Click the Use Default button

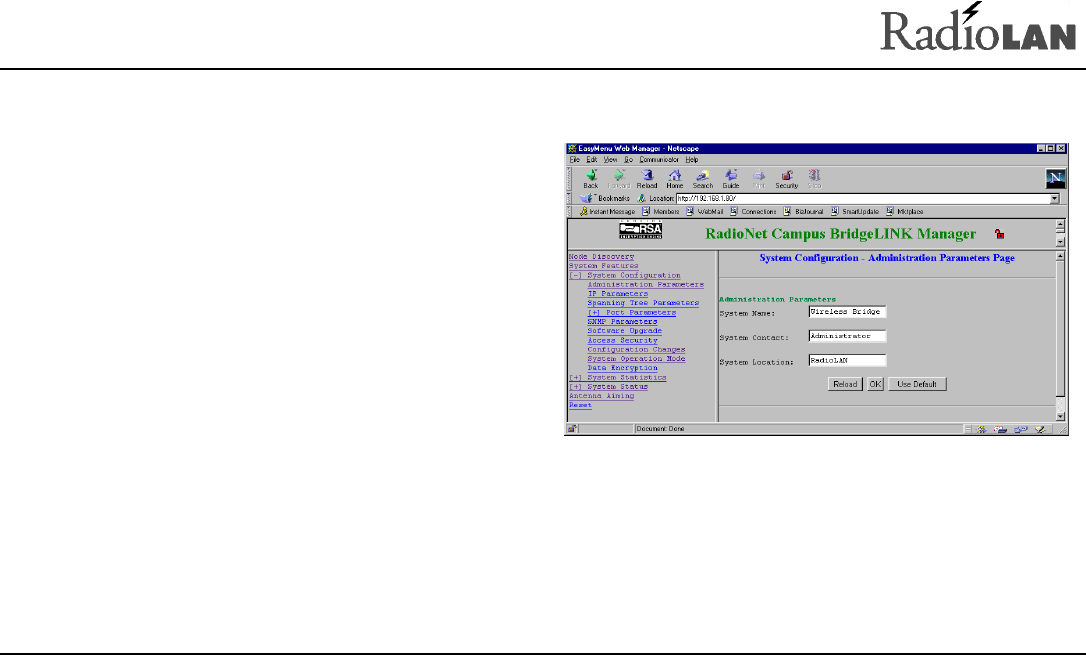[x=917, y=384]
